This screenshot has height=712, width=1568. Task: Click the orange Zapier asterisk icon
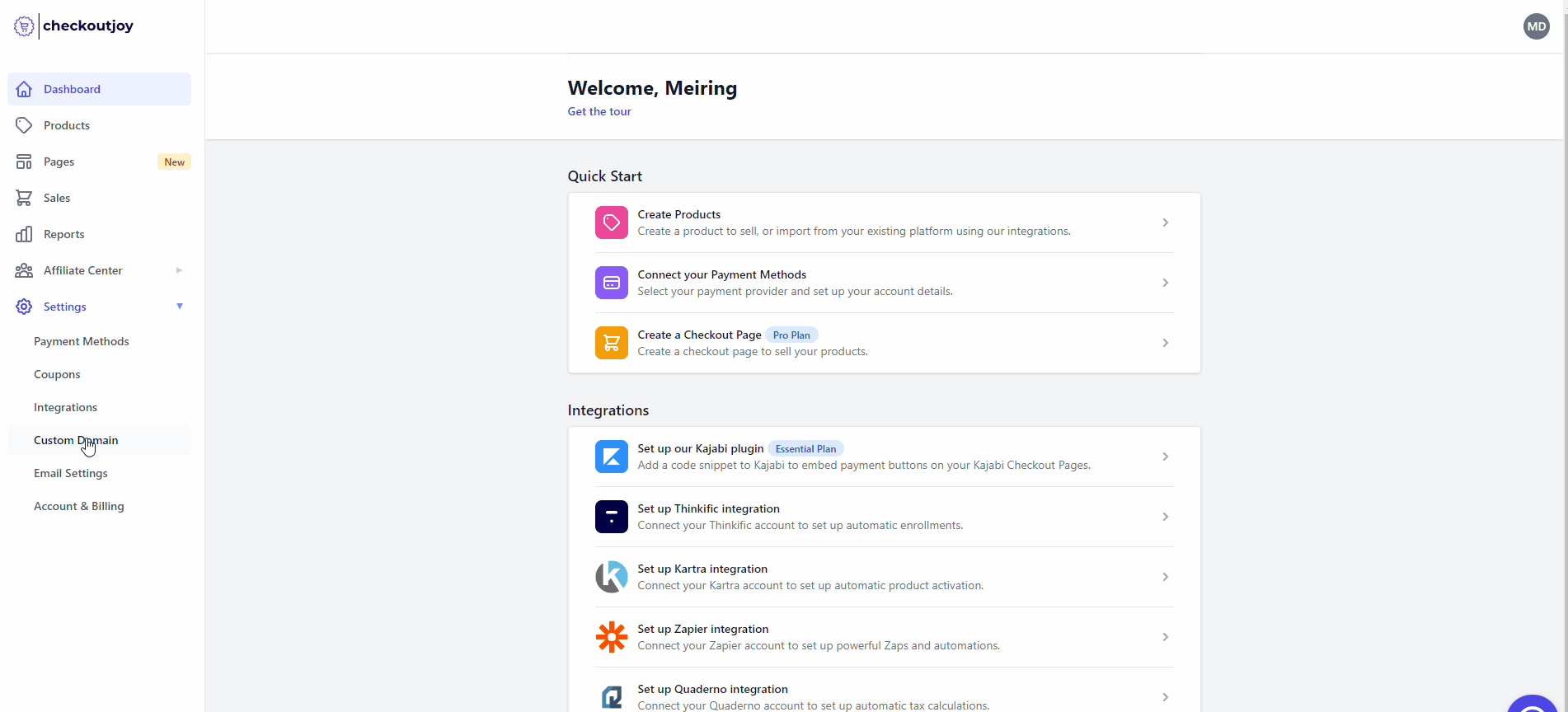[x=611, y=637]
